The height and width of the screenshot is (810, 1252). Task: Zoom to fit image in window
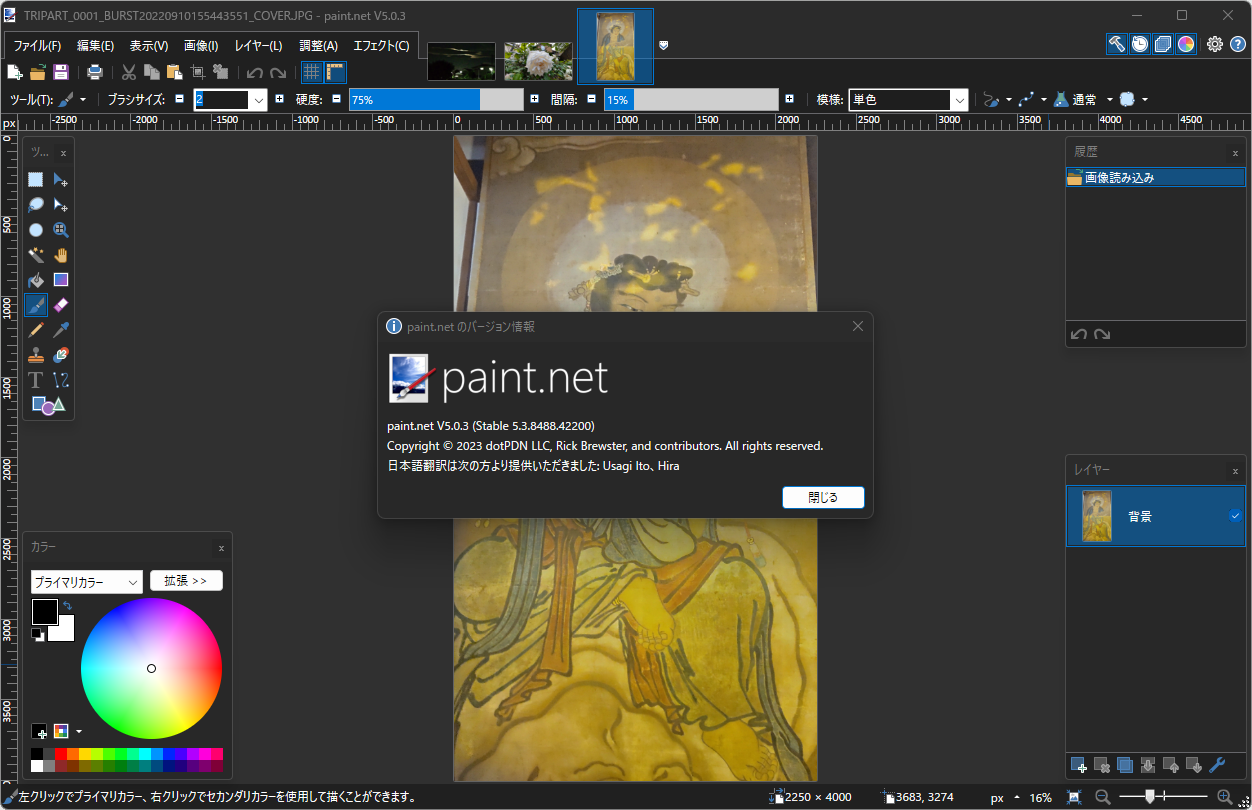[x=1075, y=797]
